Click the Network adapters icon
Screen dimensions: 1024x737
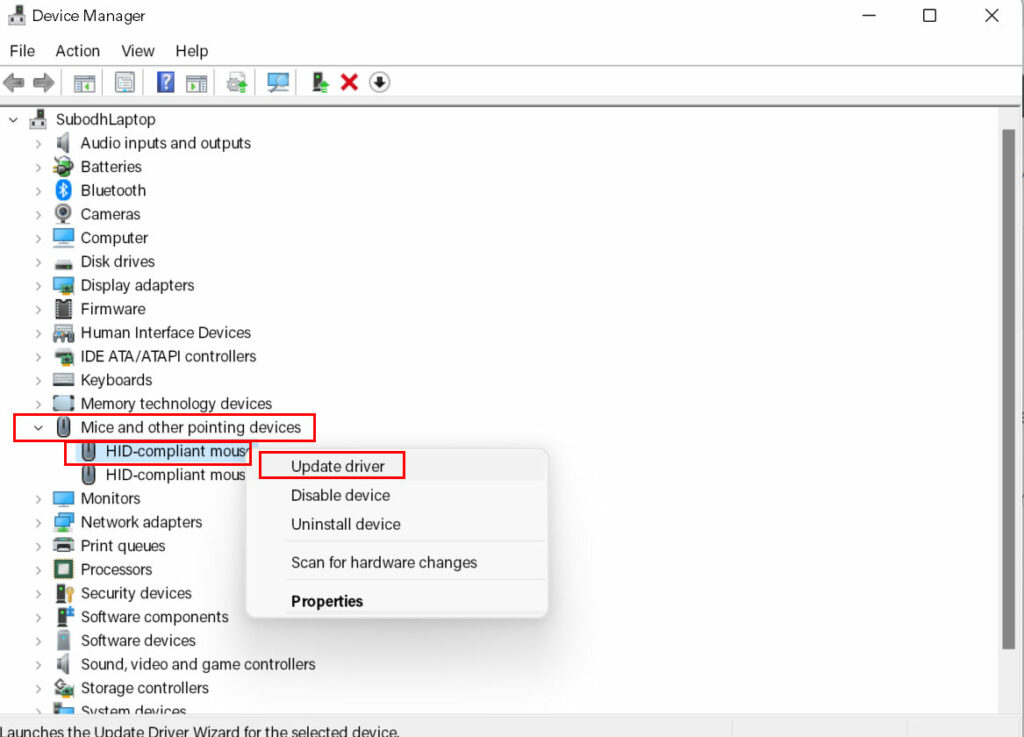click(x=63, y=522)
